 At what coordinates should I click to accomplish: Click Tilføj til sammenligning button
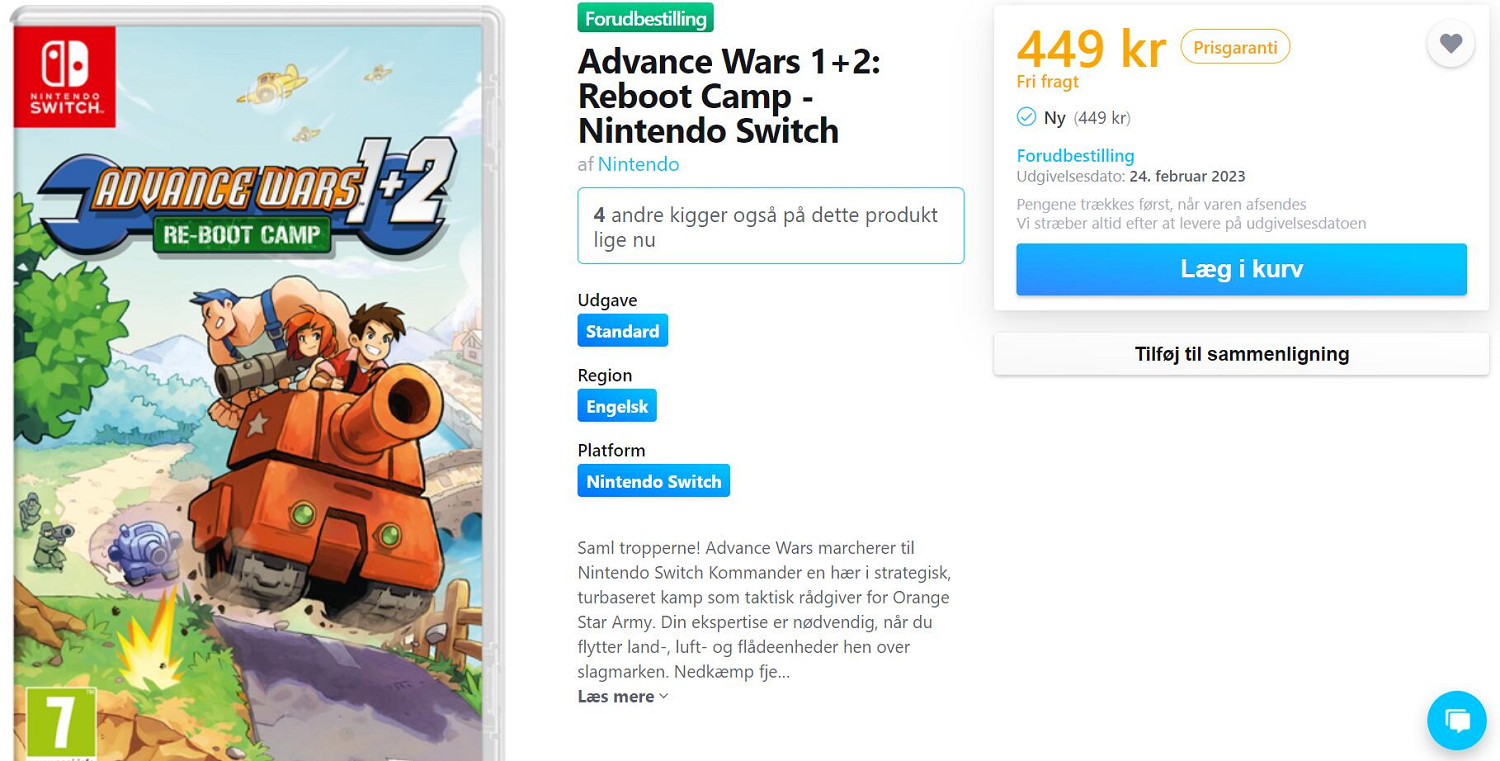coord(1241,354)
